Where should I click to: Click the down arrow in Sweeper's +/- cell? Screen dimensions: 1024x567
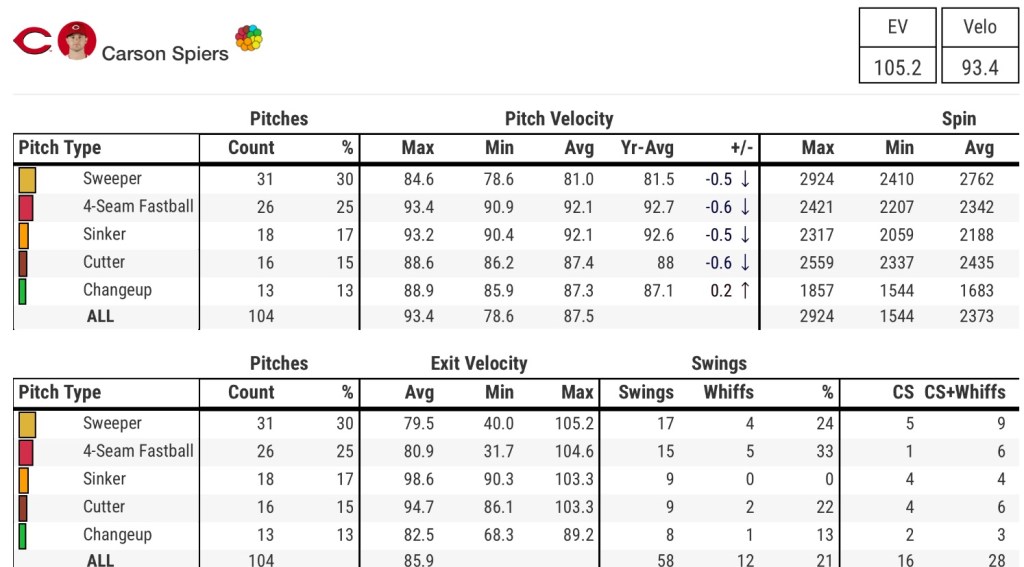coord(745,180)
